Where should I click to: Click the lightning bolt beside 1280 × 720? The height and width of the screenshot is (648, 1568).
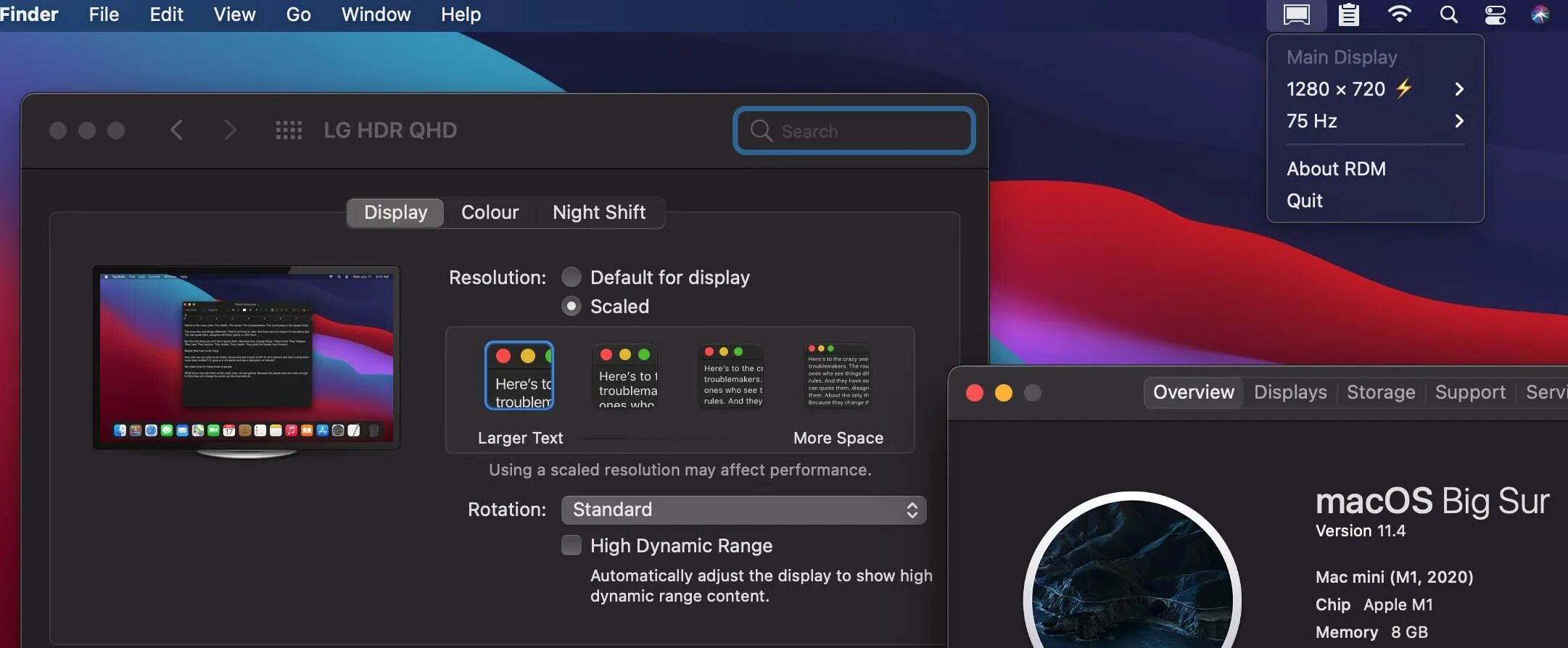(x=1404, y=88)
